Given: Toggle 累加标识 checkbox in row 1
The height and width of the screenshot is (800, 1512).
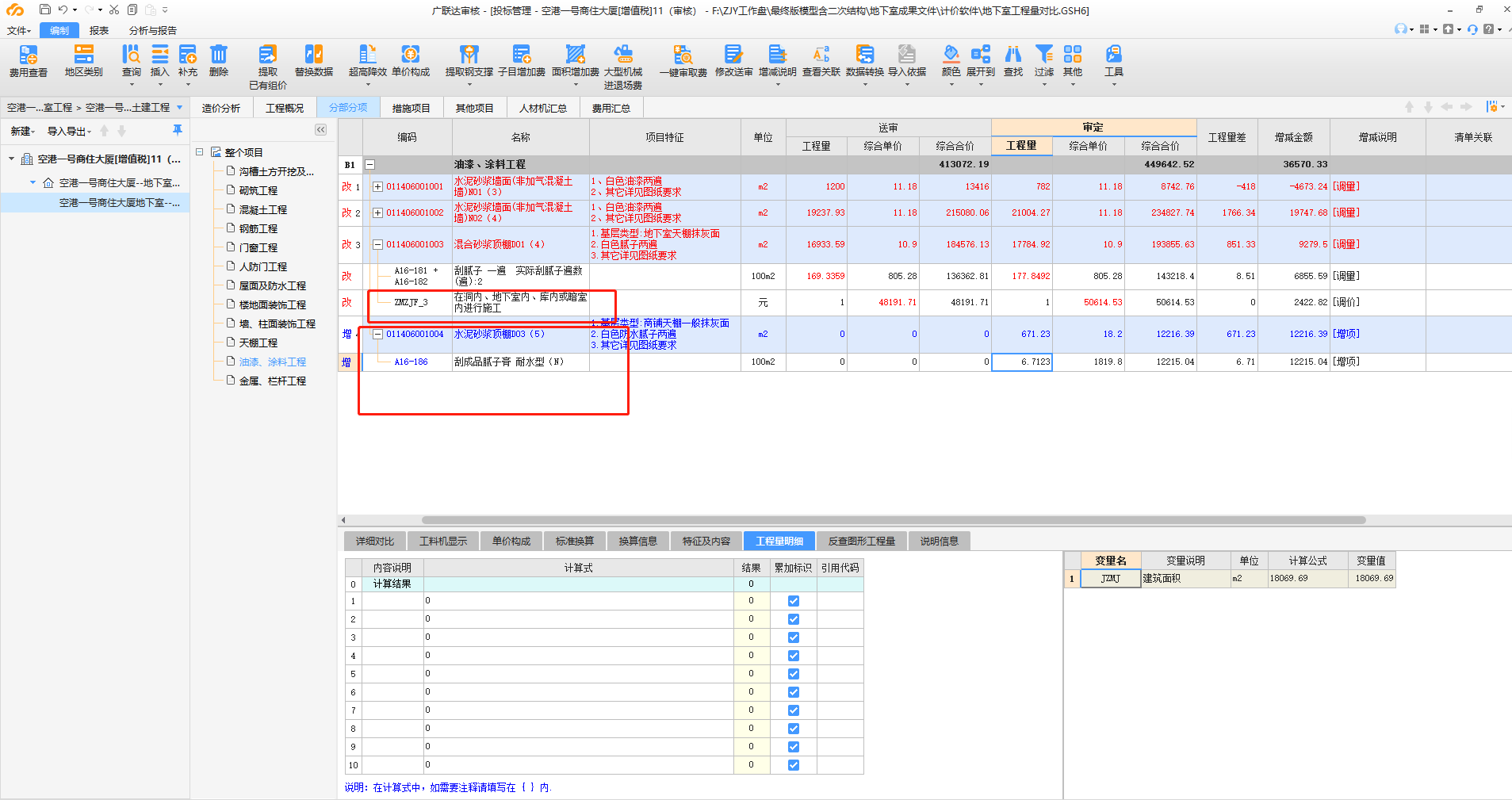Looking at the screenshot, I should [794, 601].
